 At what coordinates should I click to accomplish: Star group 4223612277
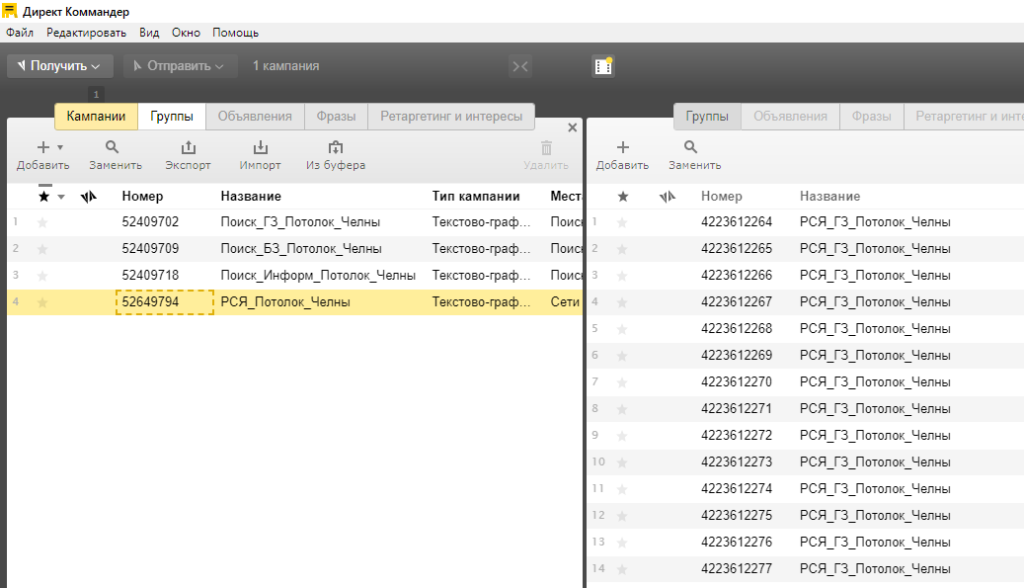point(622,570)
